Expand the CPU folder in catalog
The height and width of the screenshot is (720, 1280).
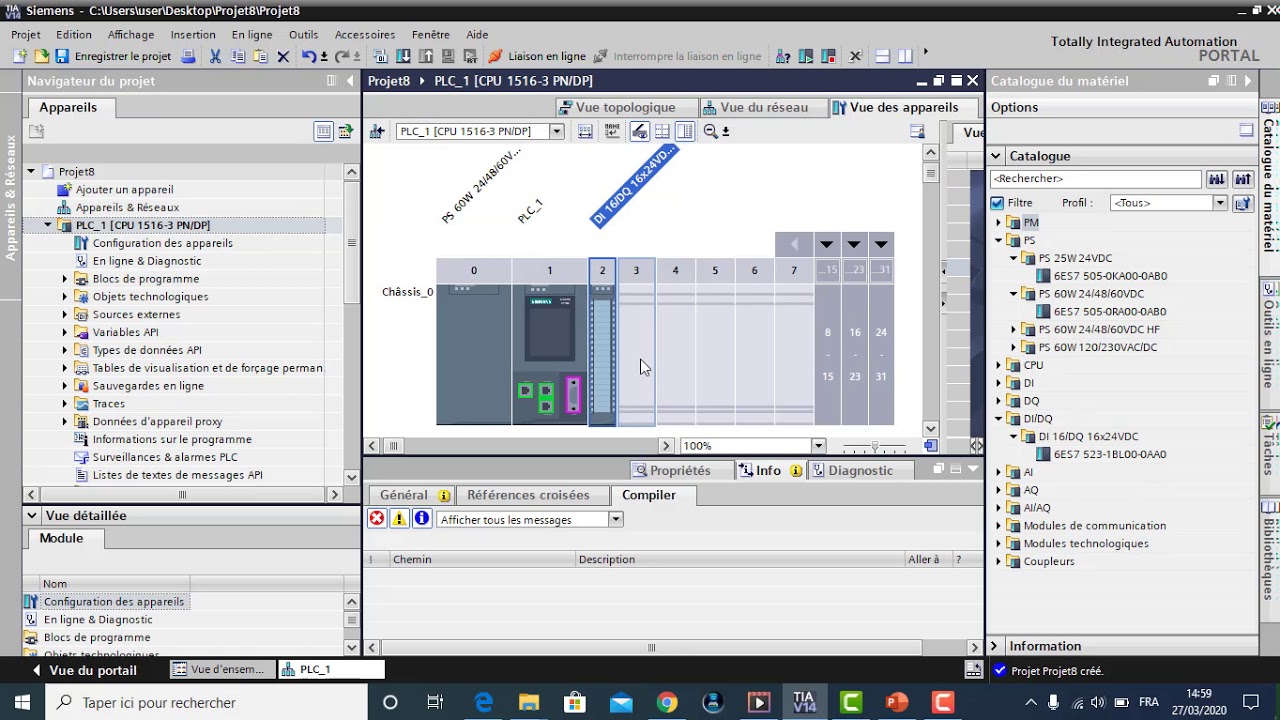pyautogui.click(x=998, y=365)
